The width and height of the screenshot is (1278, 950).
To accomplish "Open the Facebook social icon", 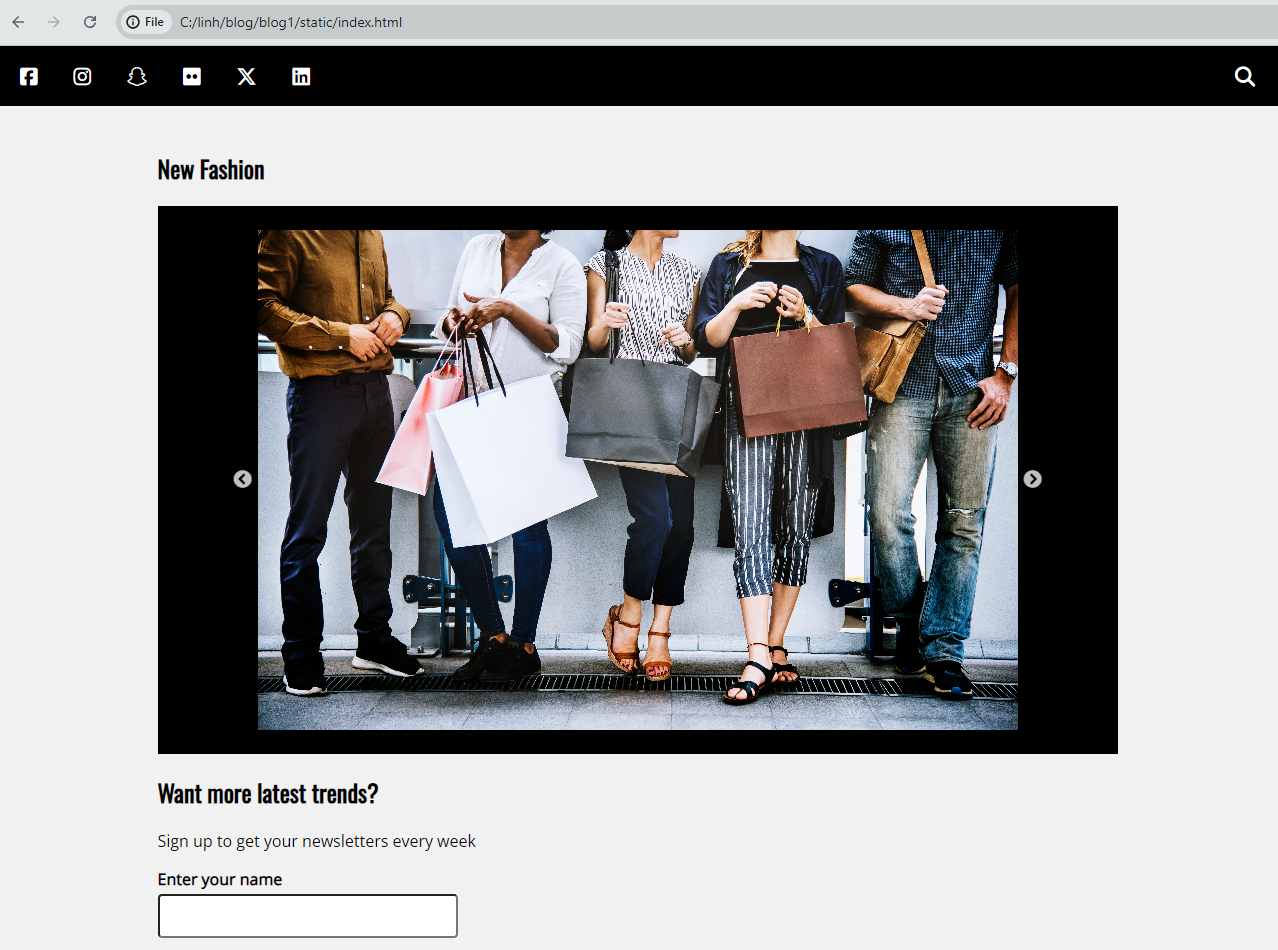I will point(28,76).
